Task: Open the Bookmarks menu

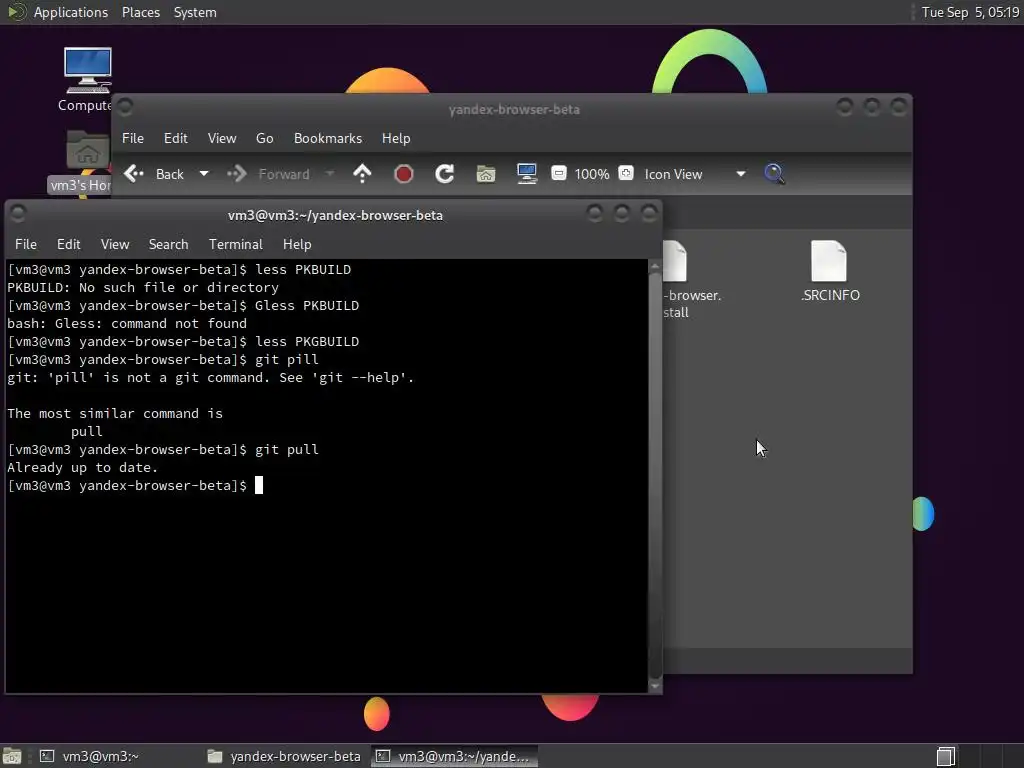Action: (x=328, y=138)
